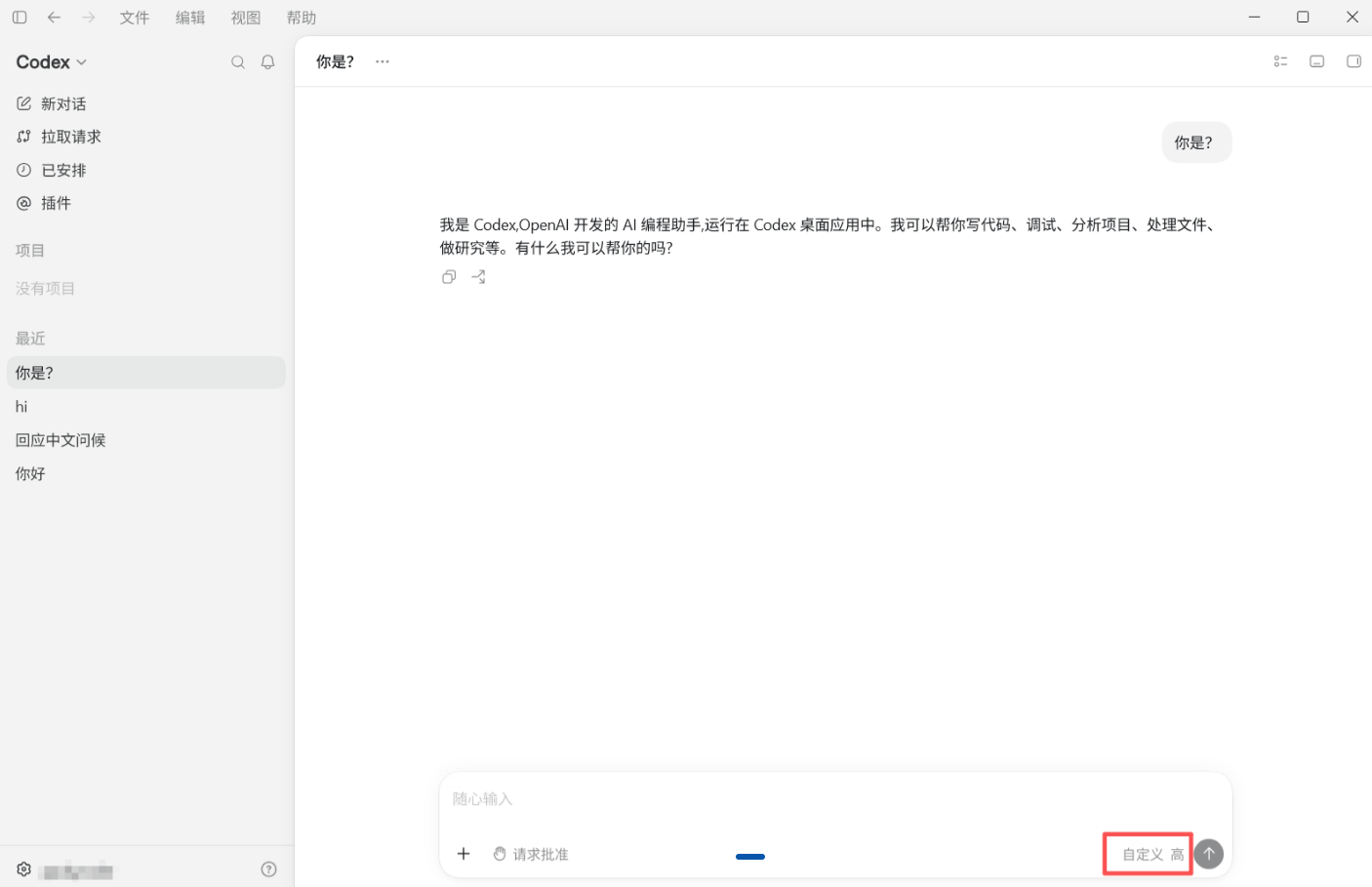Click the blurred account name beside settings
This screenshot has height=887, width=1372.
78,870
